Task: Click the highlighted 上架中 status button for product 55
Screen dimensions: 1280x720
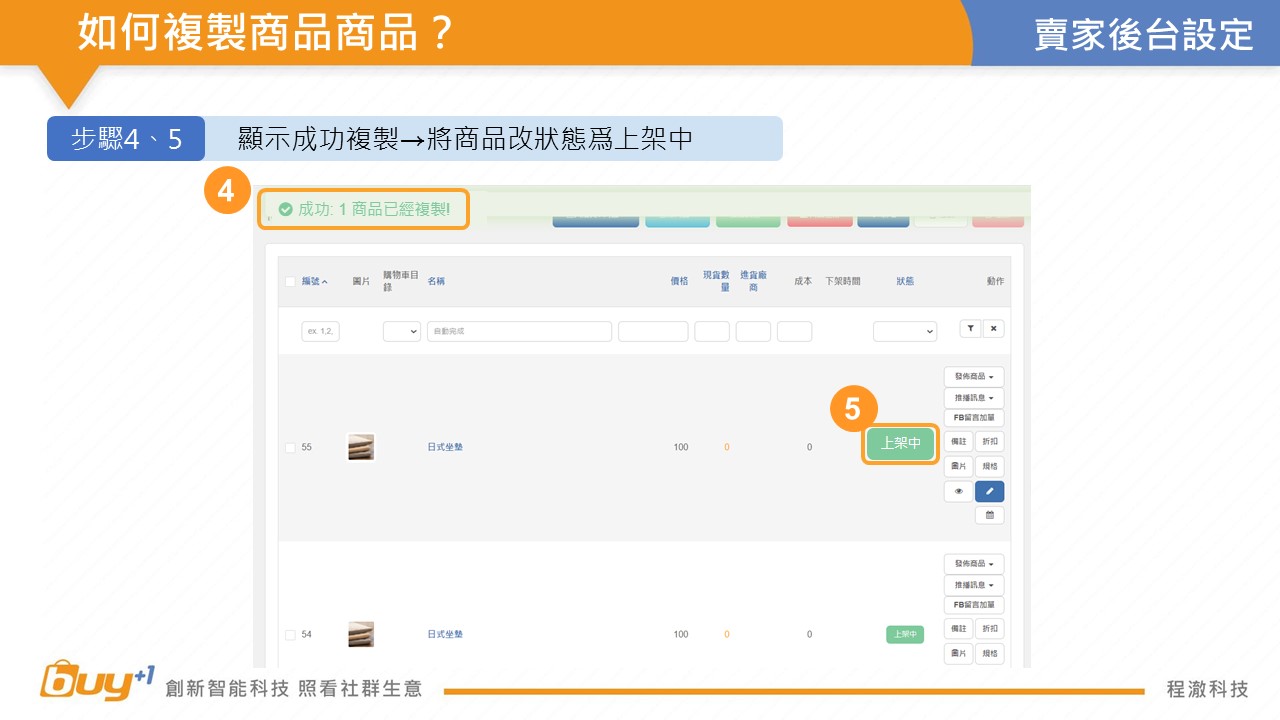Action: tap(900, 444)
